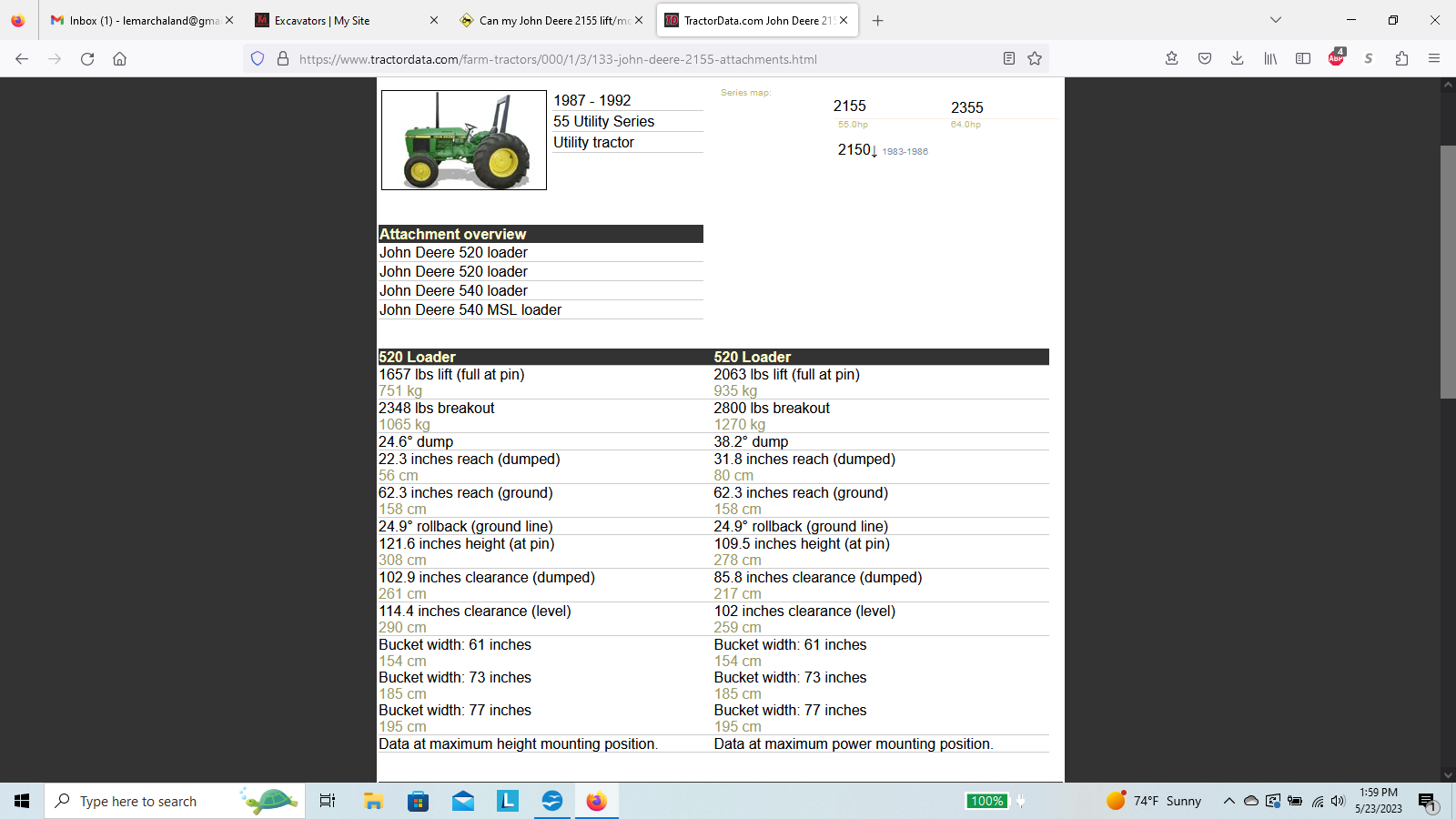
Task: Open the bookmarks menu toolbar icon
Action: click(x=1172, y=59)
